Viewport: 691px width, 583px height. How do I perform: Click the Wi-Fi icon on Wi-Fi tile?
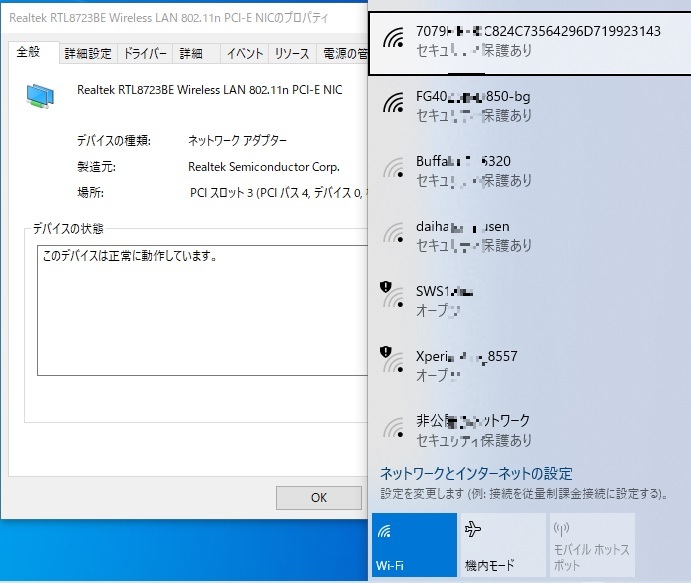[x=384, y=531]
